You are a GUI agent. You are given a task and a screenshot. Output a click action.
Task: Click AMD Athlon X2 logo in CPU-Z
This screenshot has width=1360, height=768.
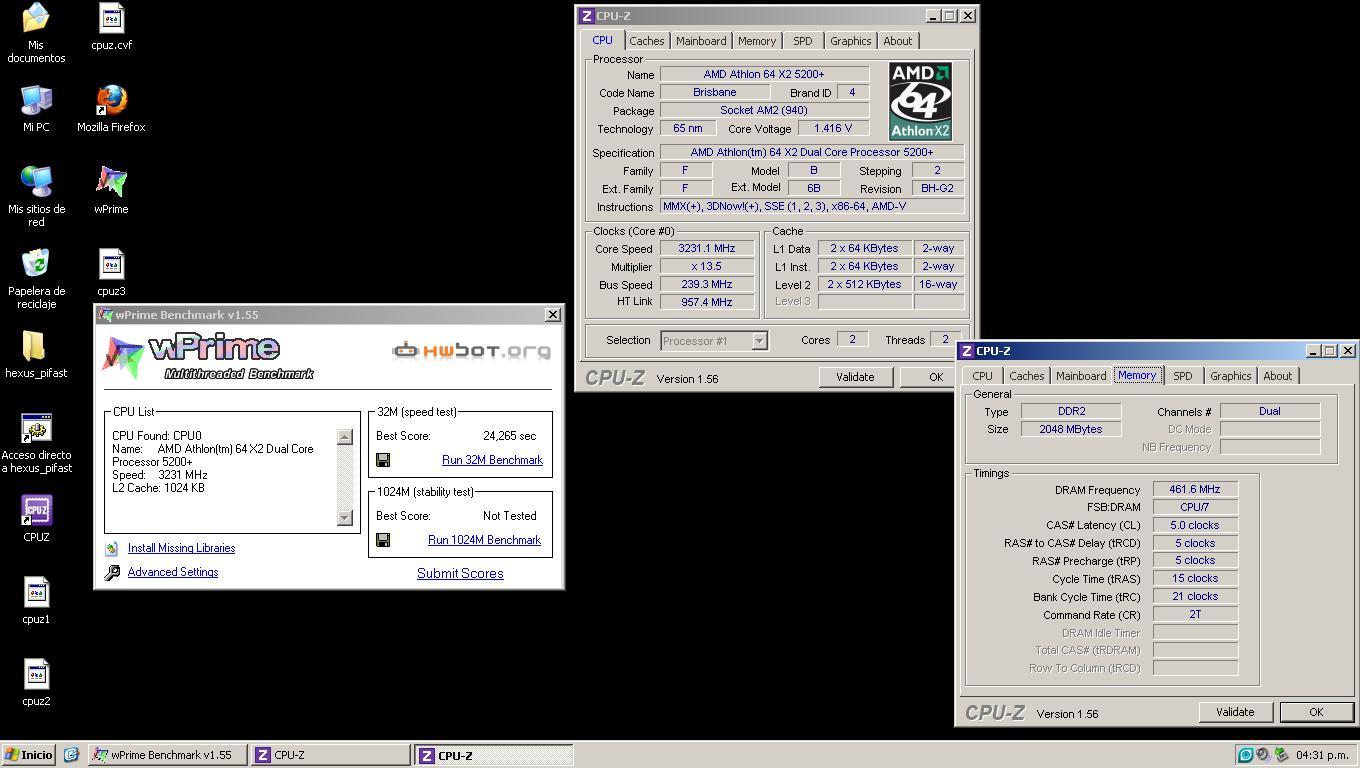click(x=920, y=102)
